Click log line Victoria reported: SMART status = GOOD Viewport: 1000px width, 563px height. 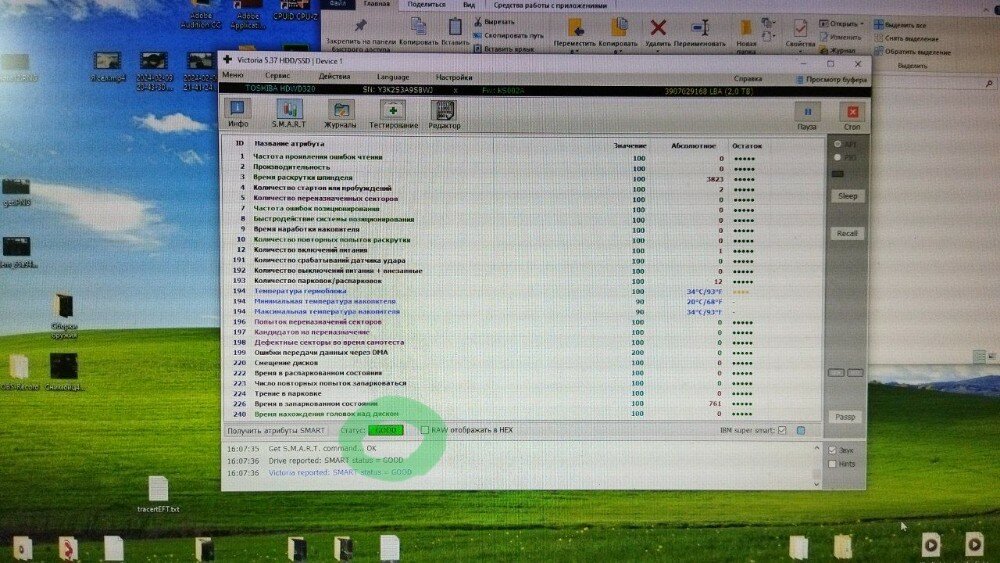[340, 473]
